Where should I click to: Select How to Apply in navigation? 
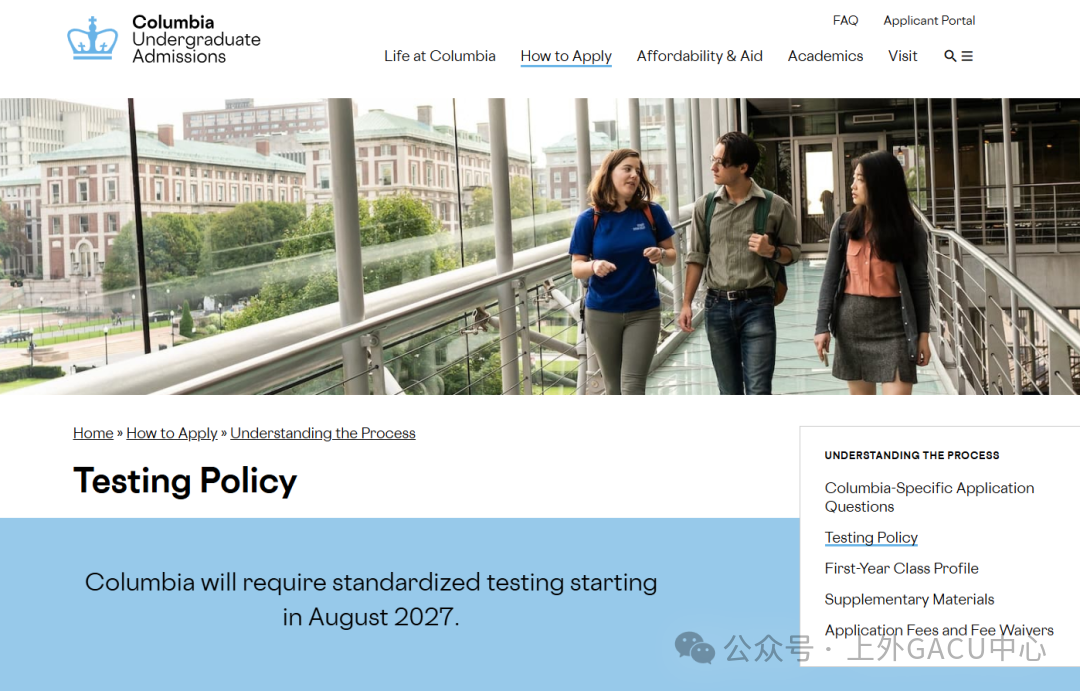[566, 56]
